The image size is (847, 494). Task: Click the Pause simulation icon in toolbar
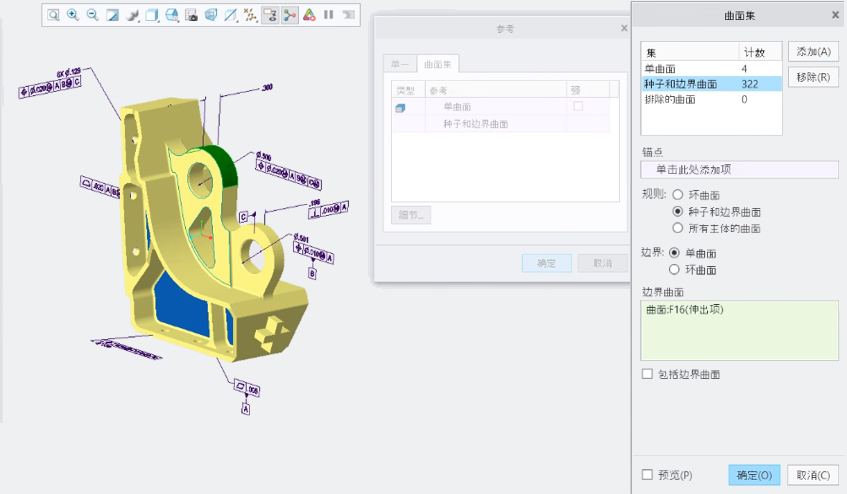click(328, 15)
